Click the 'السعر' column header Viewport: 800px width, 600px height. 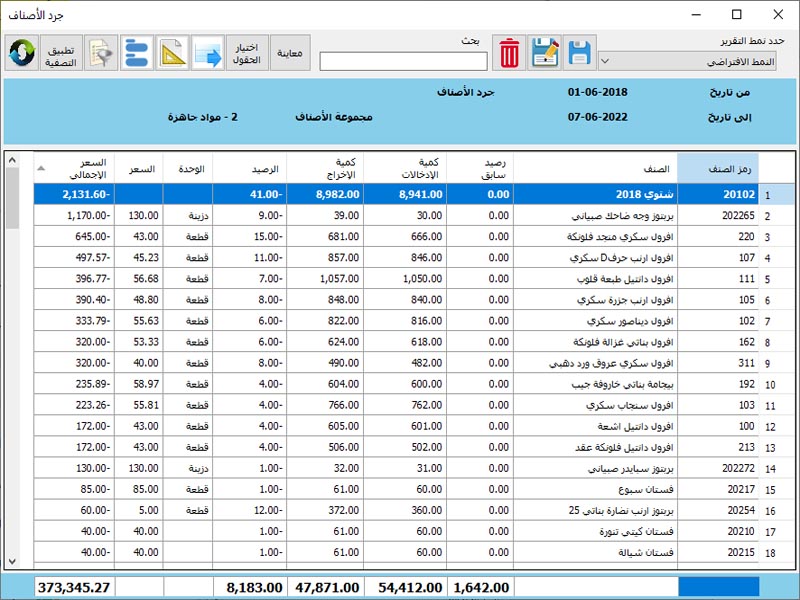[139, 169]
